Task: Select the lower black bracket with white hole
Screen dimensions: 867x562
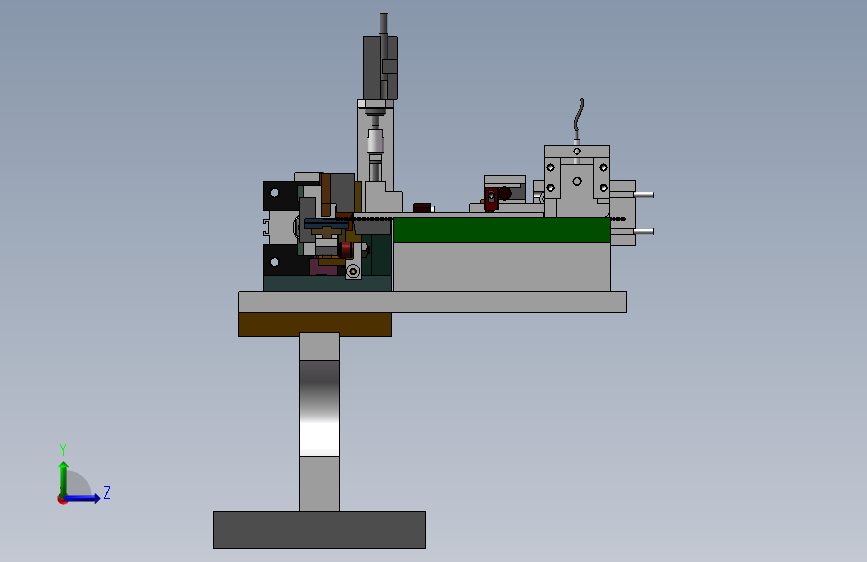Action: click(280, 261)
